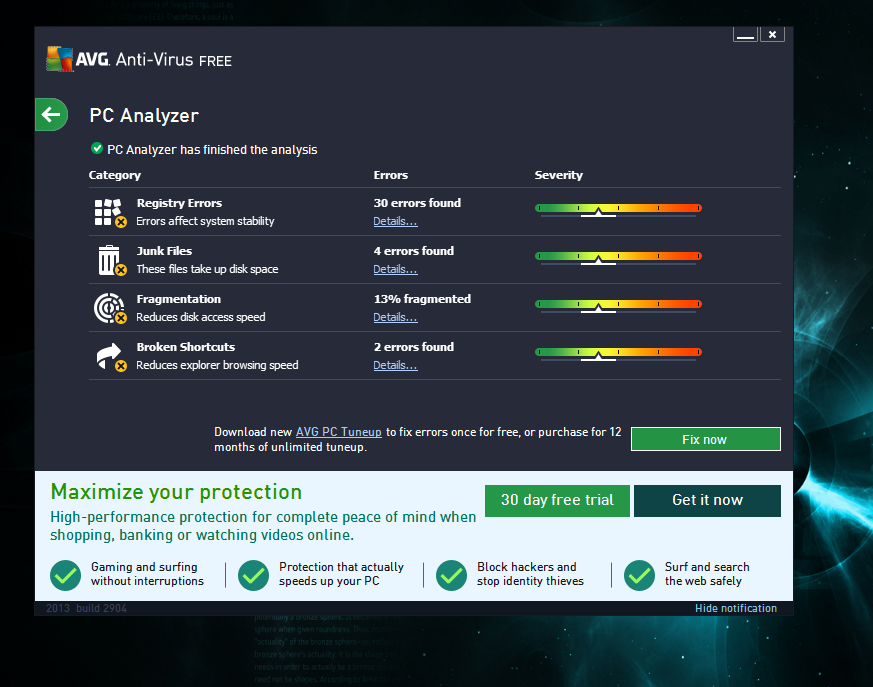The image size is (873, 687).
Task: Click the Junk Files title
Action: 164,251
